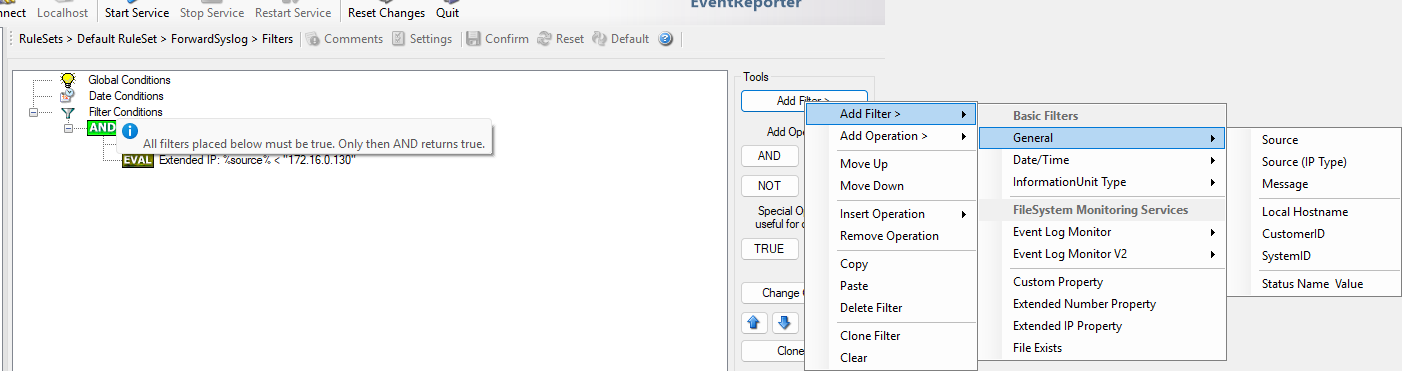Choose Move Down in the context menu

[890, 186]
